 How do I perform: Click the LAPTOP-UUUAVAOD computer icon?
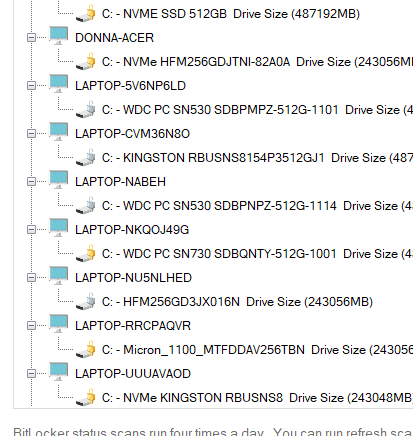coord(58,372)
